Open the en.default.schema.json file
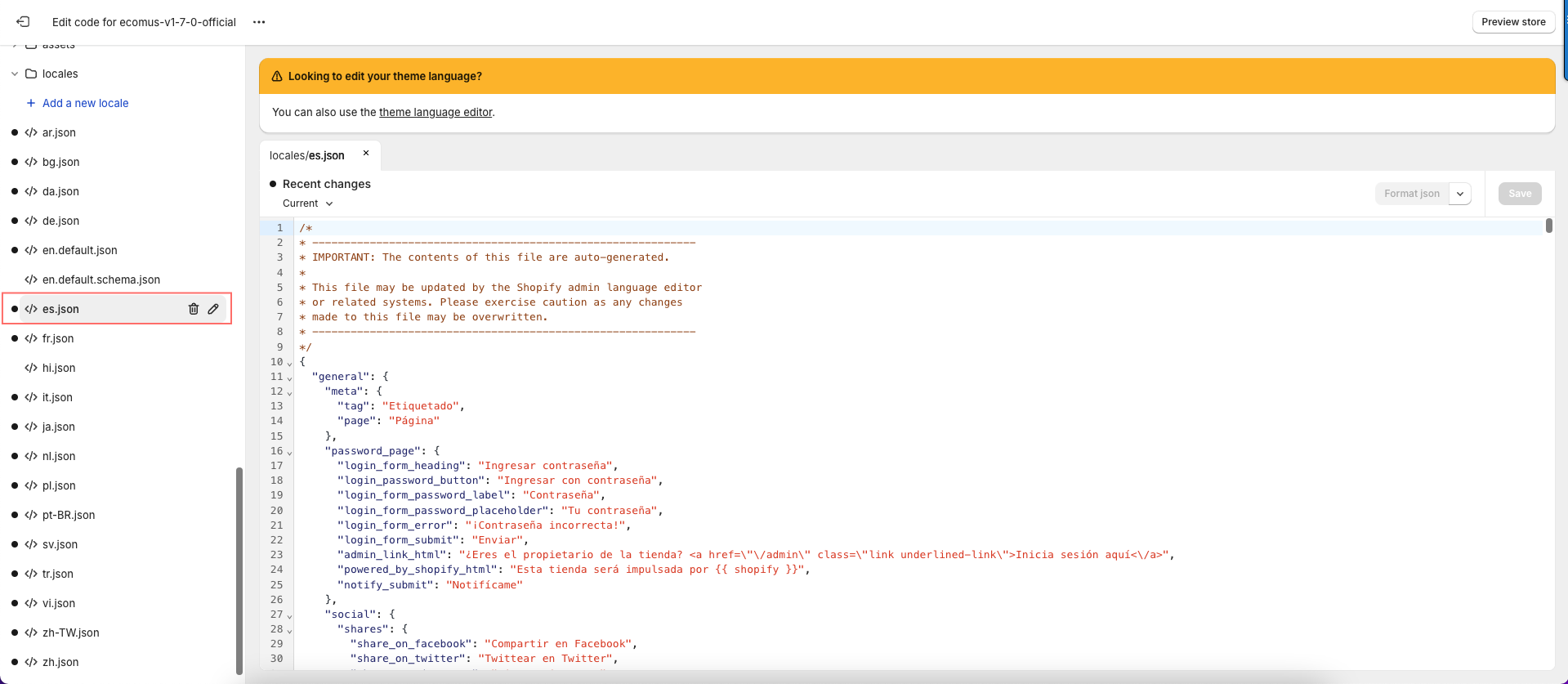This screenshot has height=684, width=1568. tap(101, 279)
